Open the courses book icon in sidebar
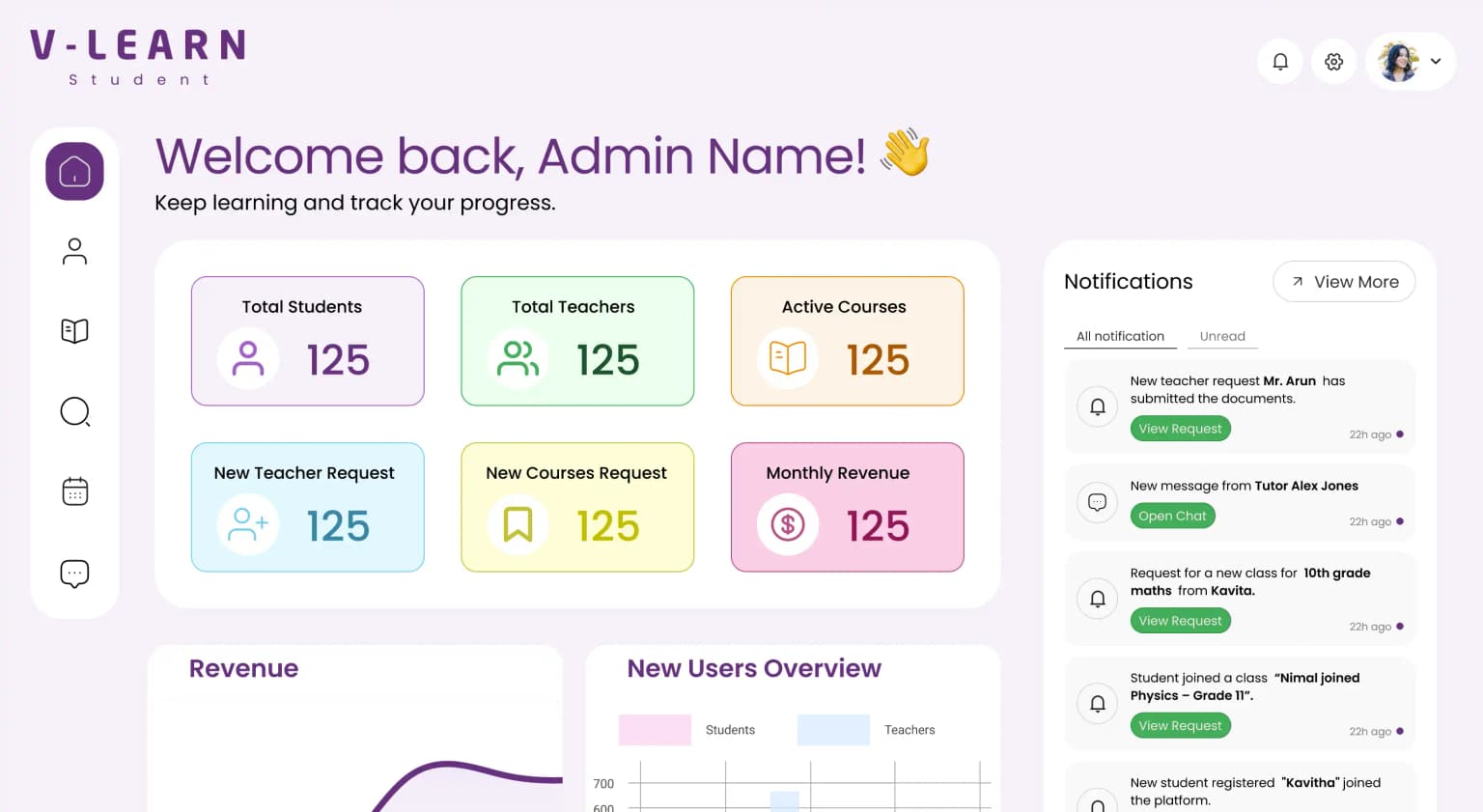Image resolution: width=1483 pixels, height=812 pixels. tap(74, 331)
